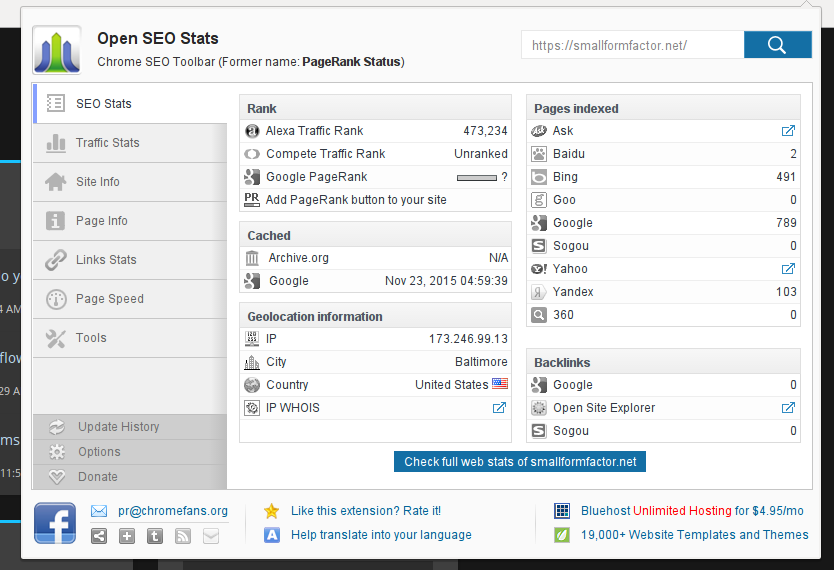Click the IP address 173.246.99.13
Viewport: 834px width, 570px height.
point(468,339)
